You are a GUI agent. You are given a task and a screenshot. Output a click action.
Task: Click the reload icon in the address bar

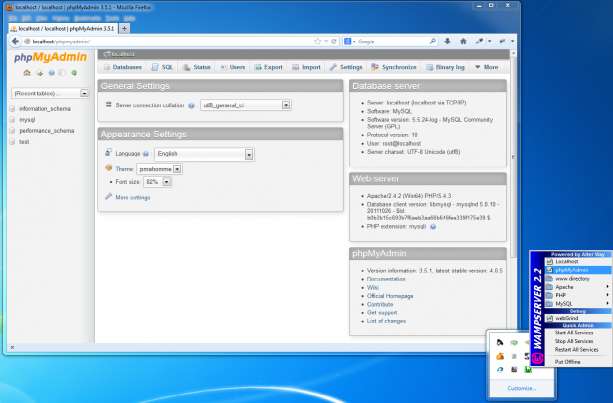[x=333, y=41]
